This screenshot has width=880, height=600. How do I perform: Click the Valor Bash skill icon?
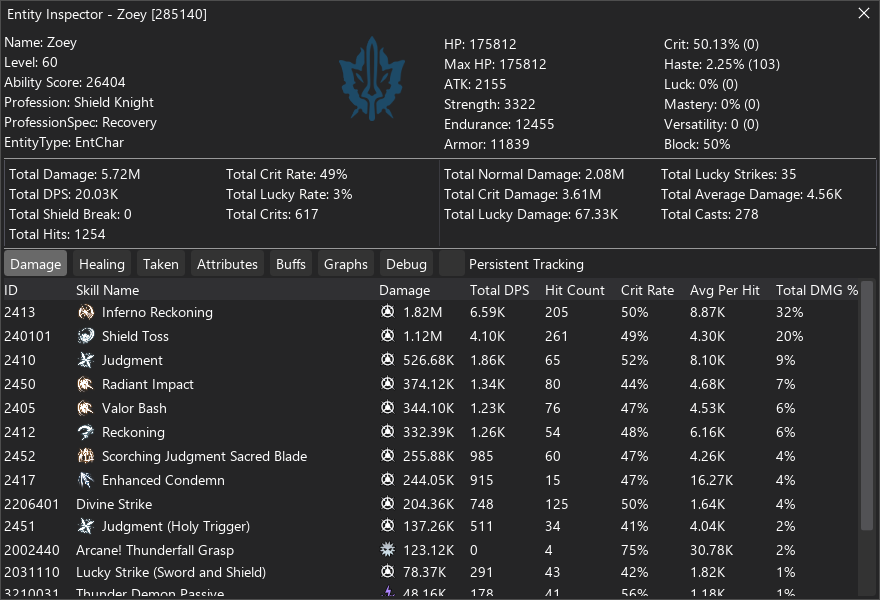click(85, 408)
